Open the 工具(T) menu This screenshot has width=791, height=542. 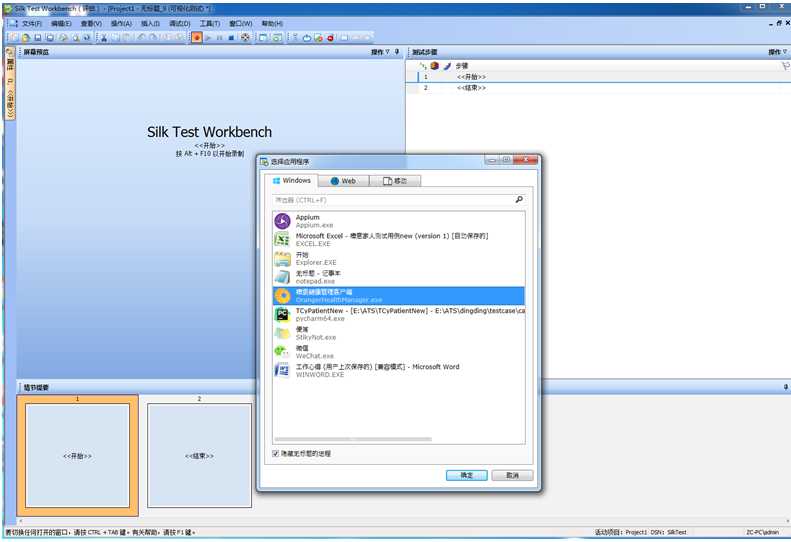[x=210, y=23]
